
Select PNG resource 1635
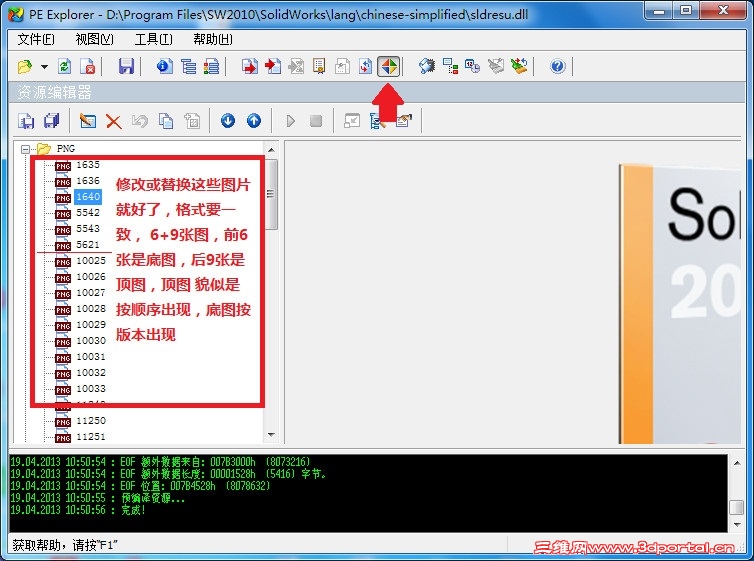pyautogui.click(x=88, y=165)
